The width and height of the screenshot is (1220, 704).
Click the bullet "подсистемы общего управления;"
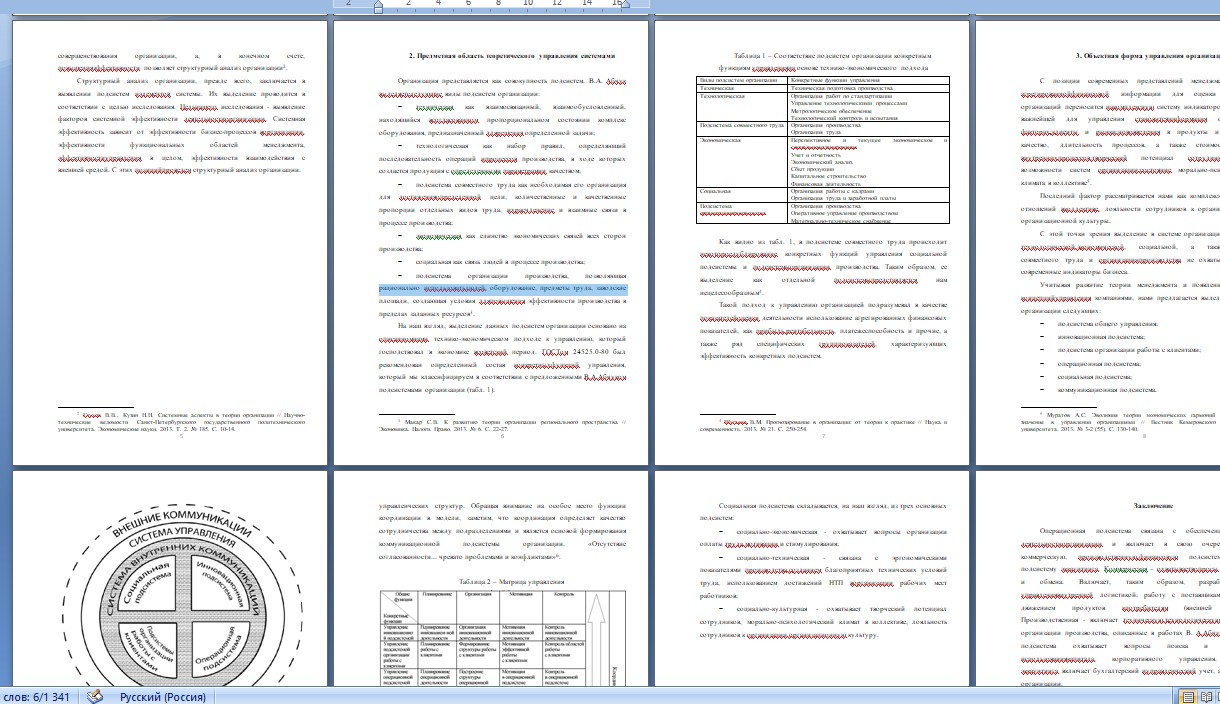tap(1106, 325)
